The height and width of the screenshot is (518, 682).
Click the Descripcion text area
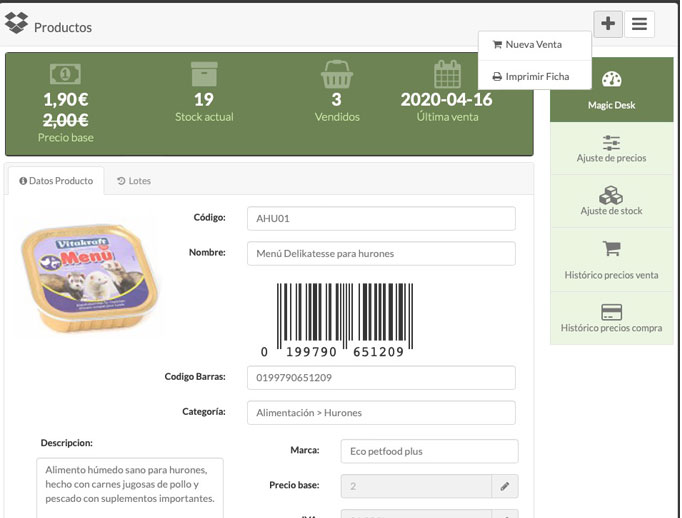pos(129,487)
